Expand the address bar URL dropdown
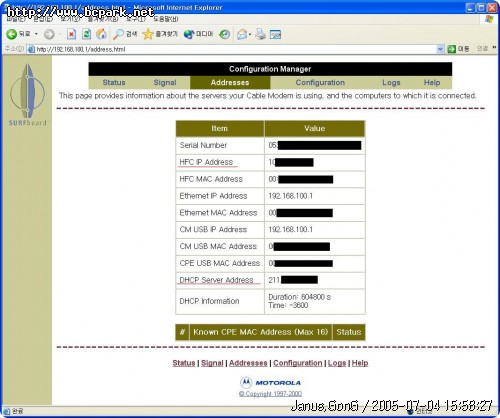The width and height of the screenshot is (500, 418). coord(440,49)
